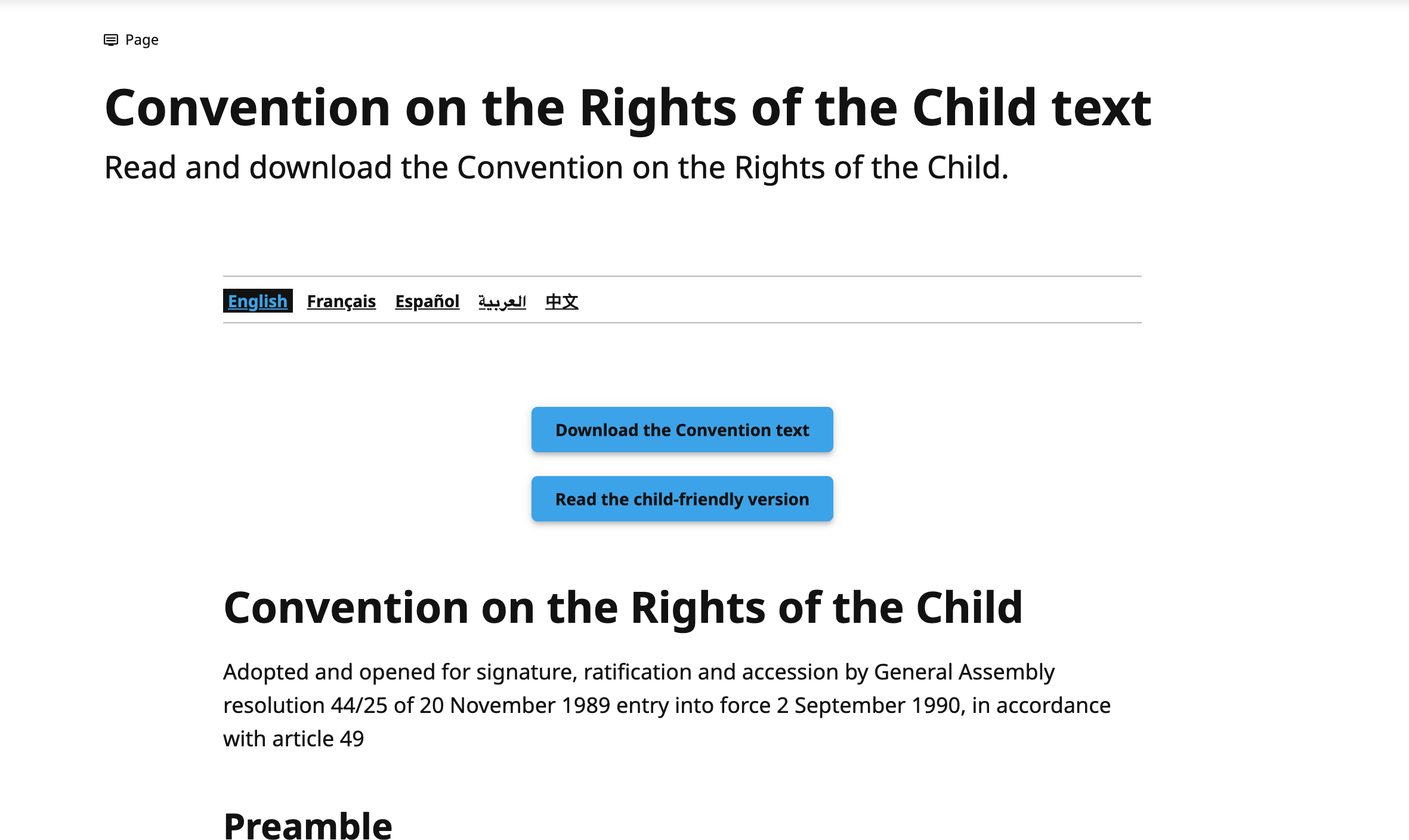
Task: Open the child-friendly version
Action: (682, 499)
